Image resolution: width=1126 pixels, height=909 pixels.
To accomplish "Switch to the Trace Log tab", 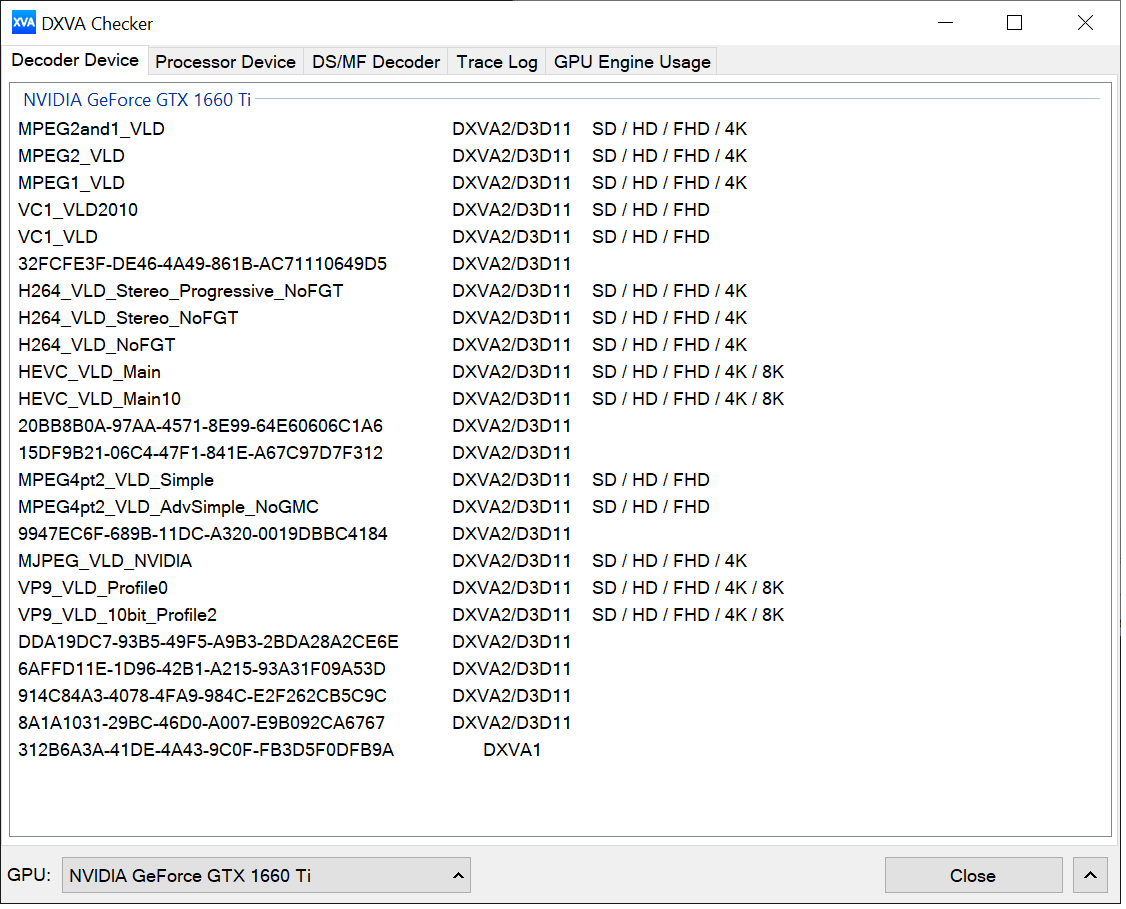I will (497, 62).
